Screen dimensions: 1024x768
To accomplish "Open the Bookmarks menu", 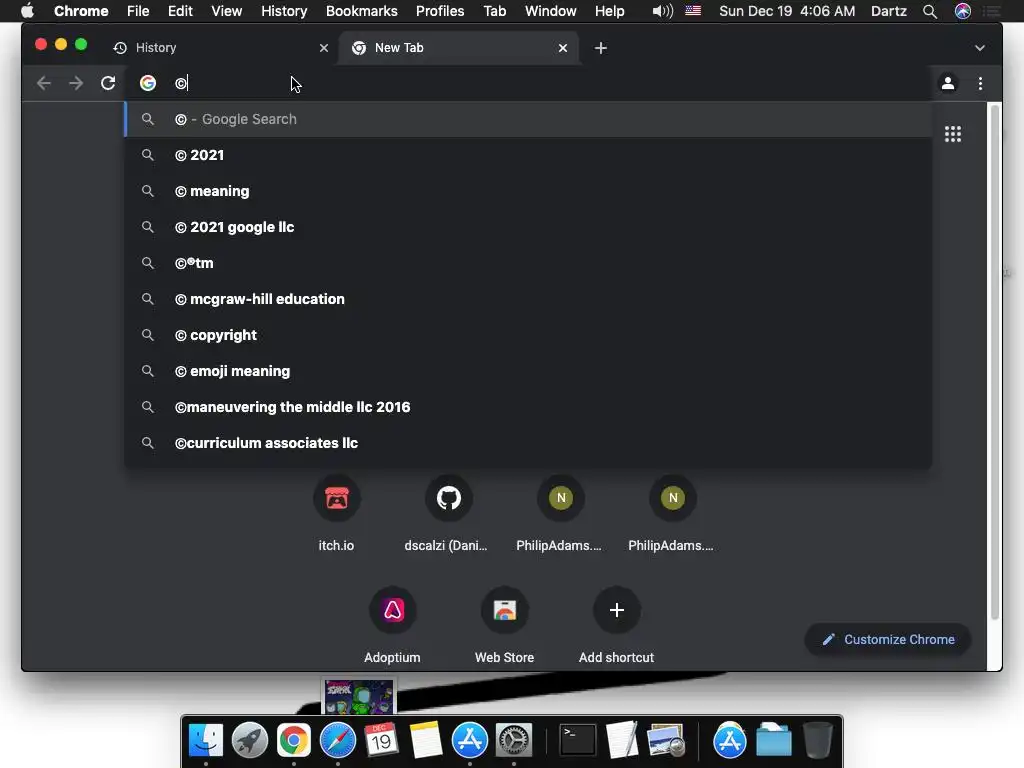I will (x=362, y=11).
